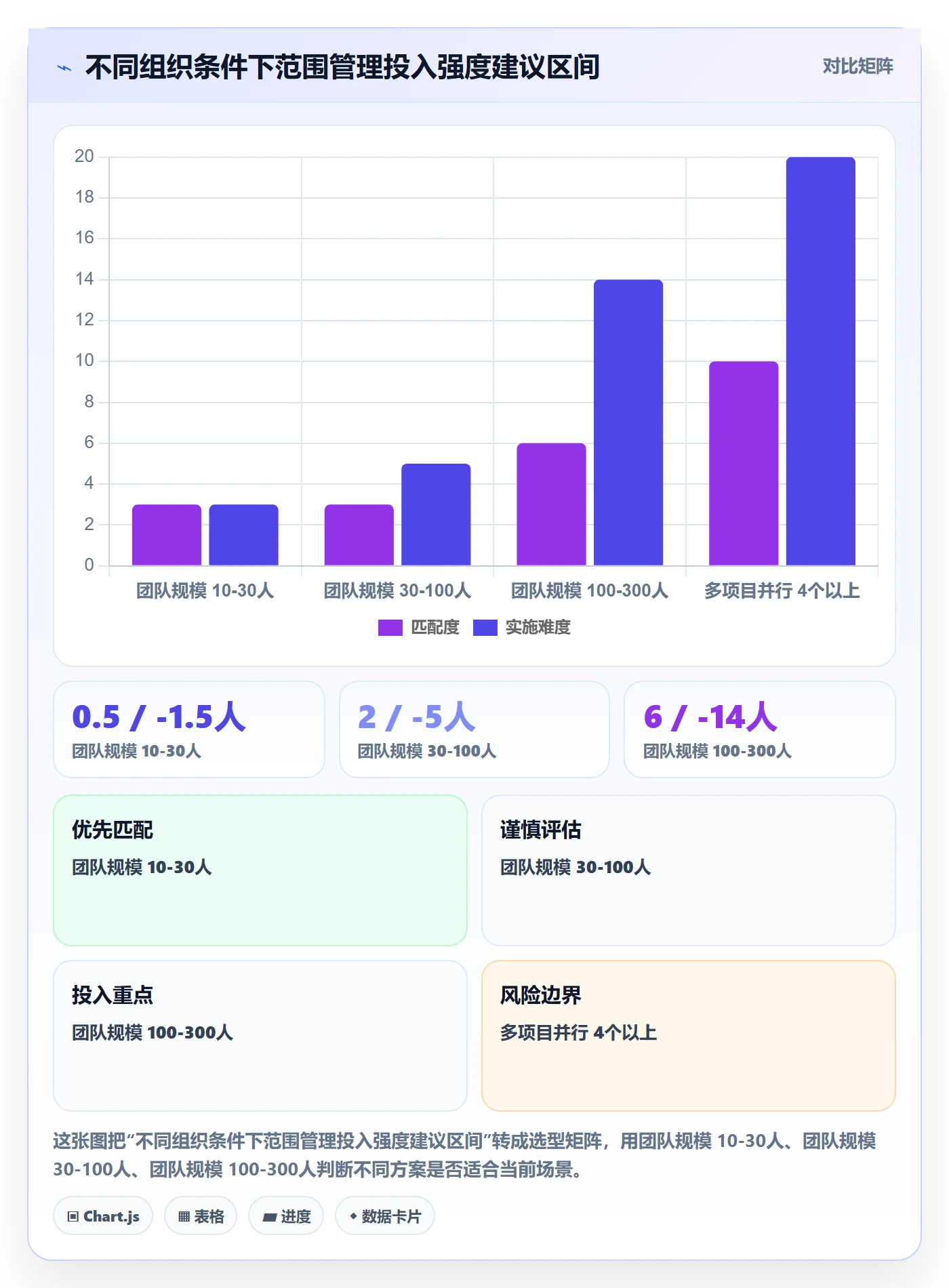The width and height of the screenshot is (949, 1288).
Task: Click the x-axis label 团队规模 30-100人
Action: click(397, 591)
